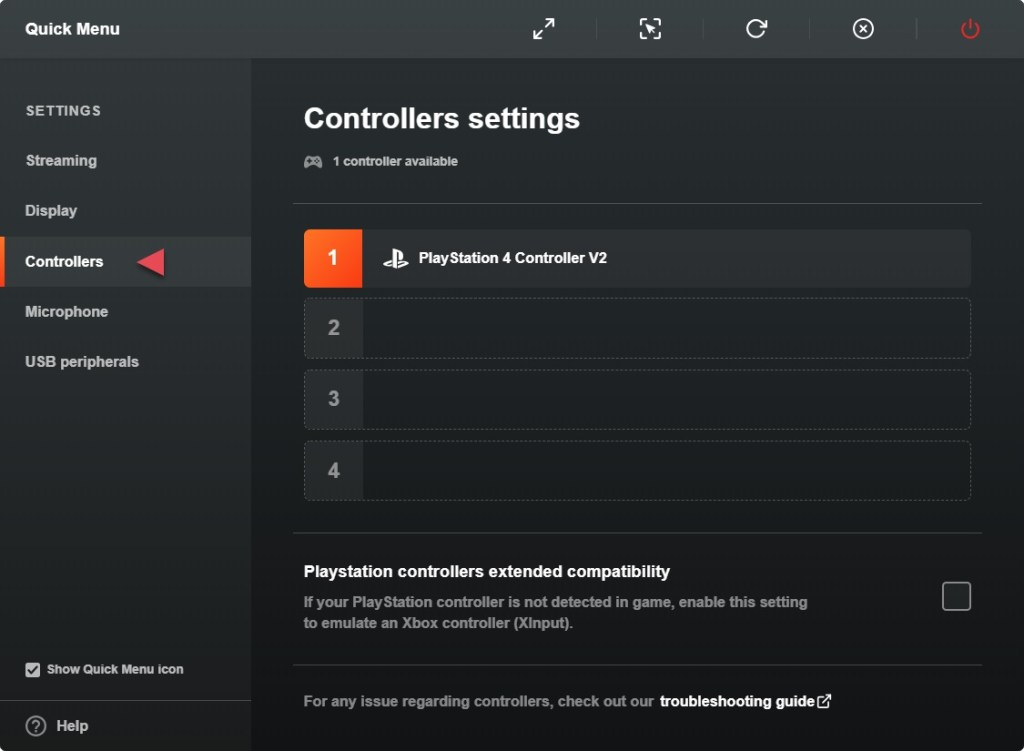Click the external link icon after troubleshooting guide
The width and height of the screenshot is (1024, 751).
tap(824, 701)
